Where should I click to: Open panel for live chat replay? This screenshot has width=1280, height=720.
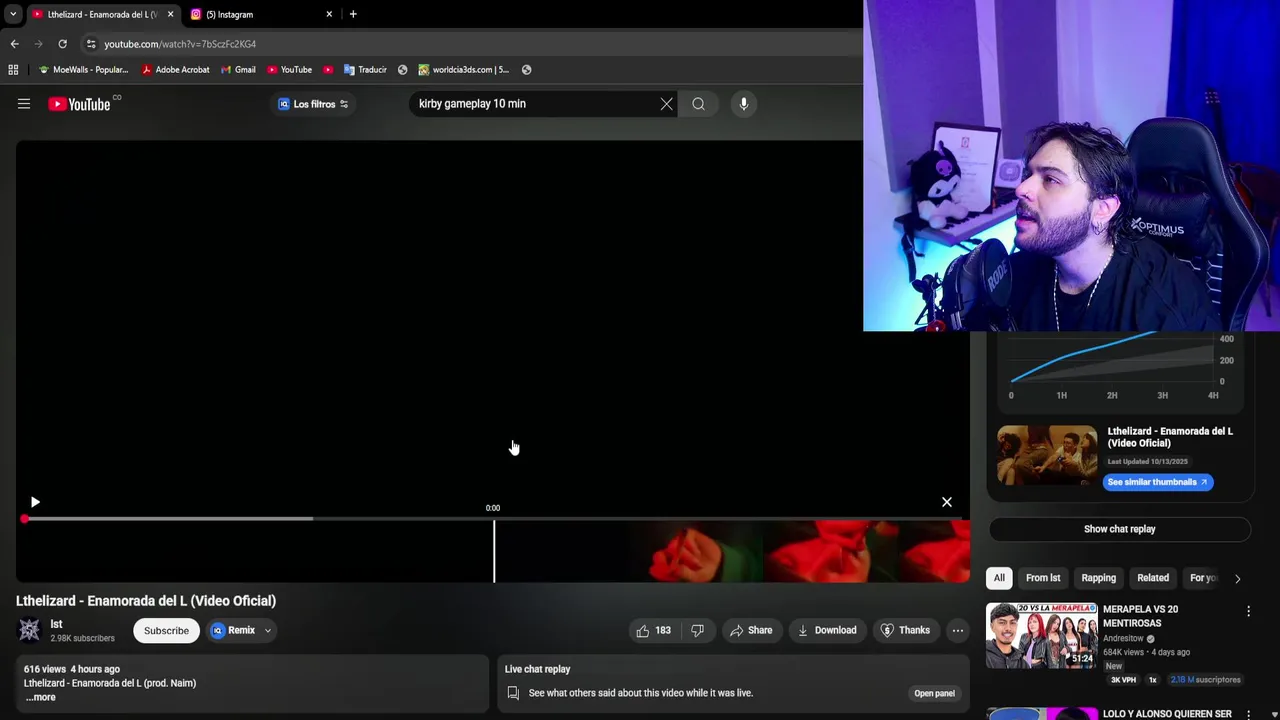(x=934, y=693)
